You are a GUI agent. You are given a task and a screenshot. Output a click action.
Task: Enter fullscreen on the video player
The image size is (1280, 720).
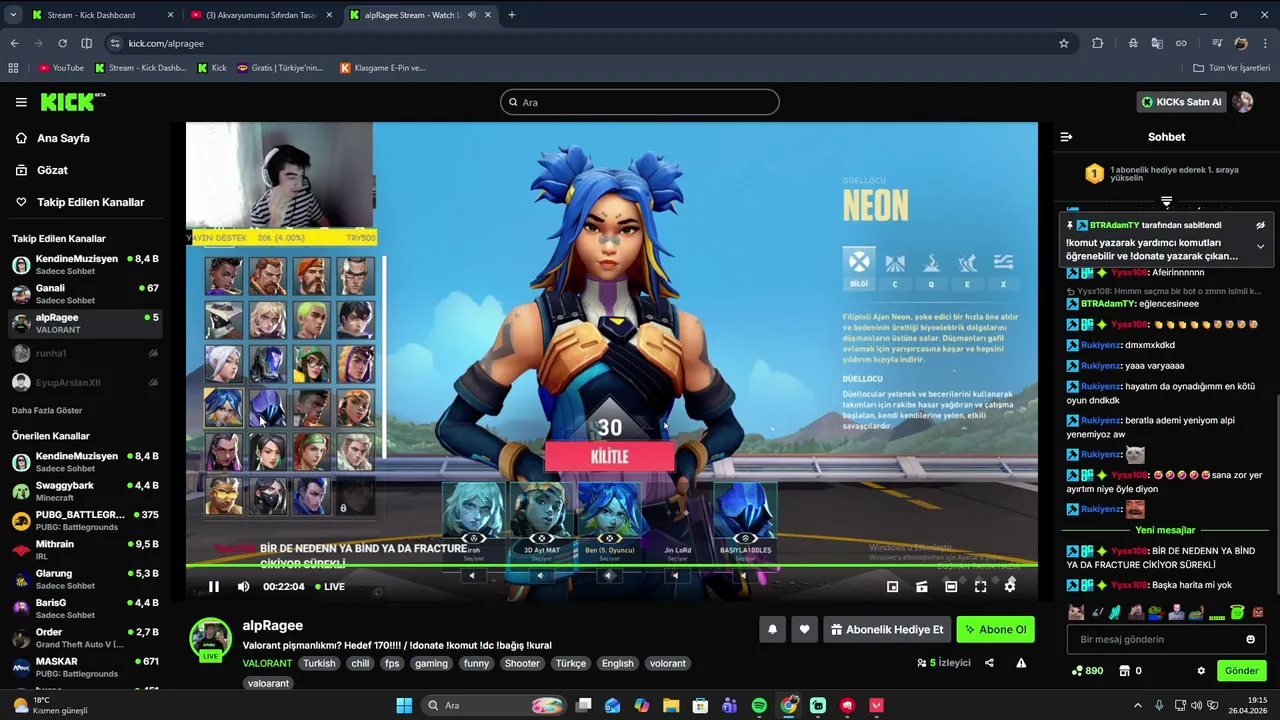[980, 587]
